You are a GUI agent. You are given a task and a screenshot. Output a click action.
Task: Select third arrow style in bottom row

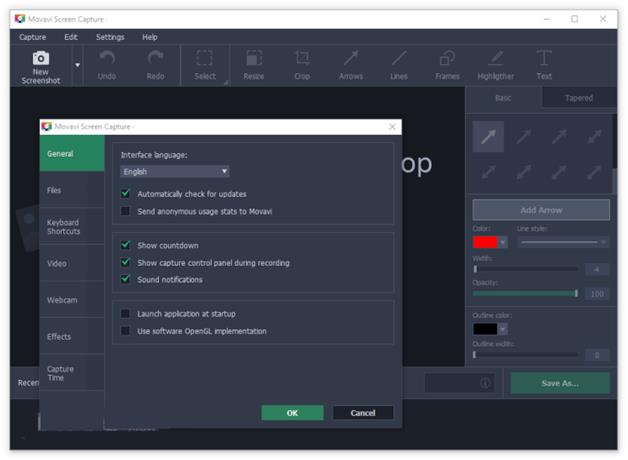point(559,172)
